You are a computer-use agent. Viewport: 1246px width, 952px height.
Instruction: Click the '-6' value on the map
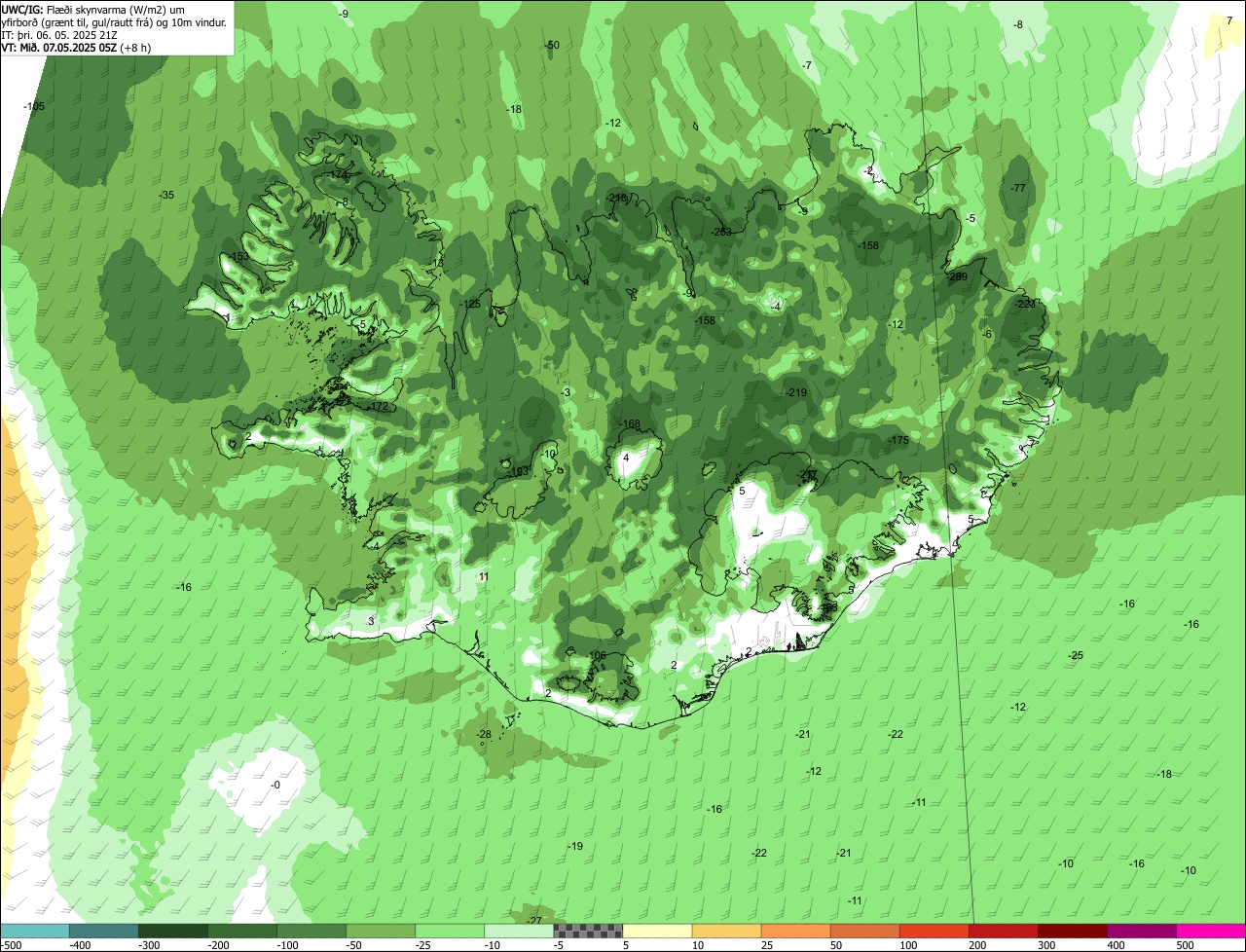987,335
